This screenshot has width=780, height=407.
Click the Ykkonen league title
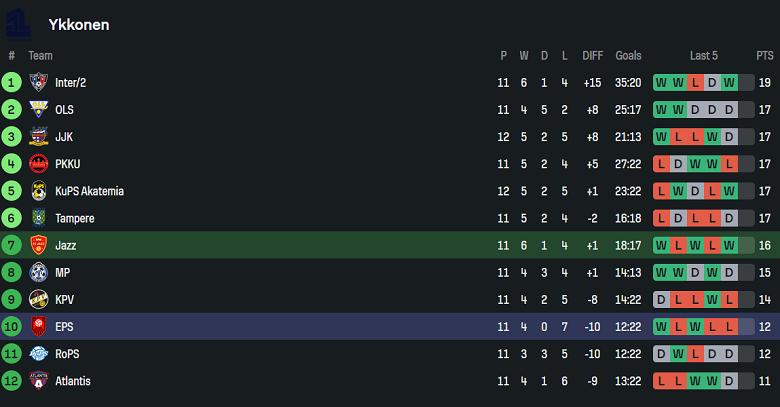[79, 24]
